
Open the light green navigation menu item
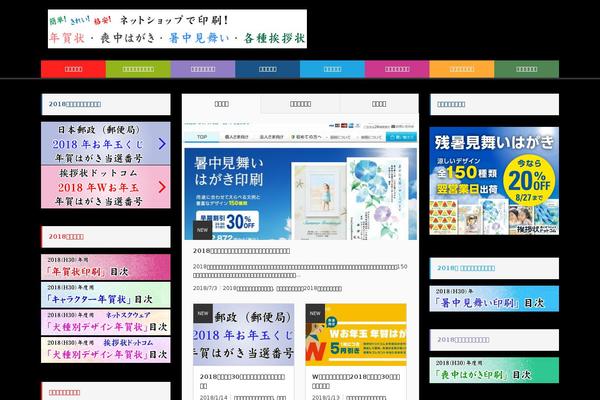click(138, 69)
